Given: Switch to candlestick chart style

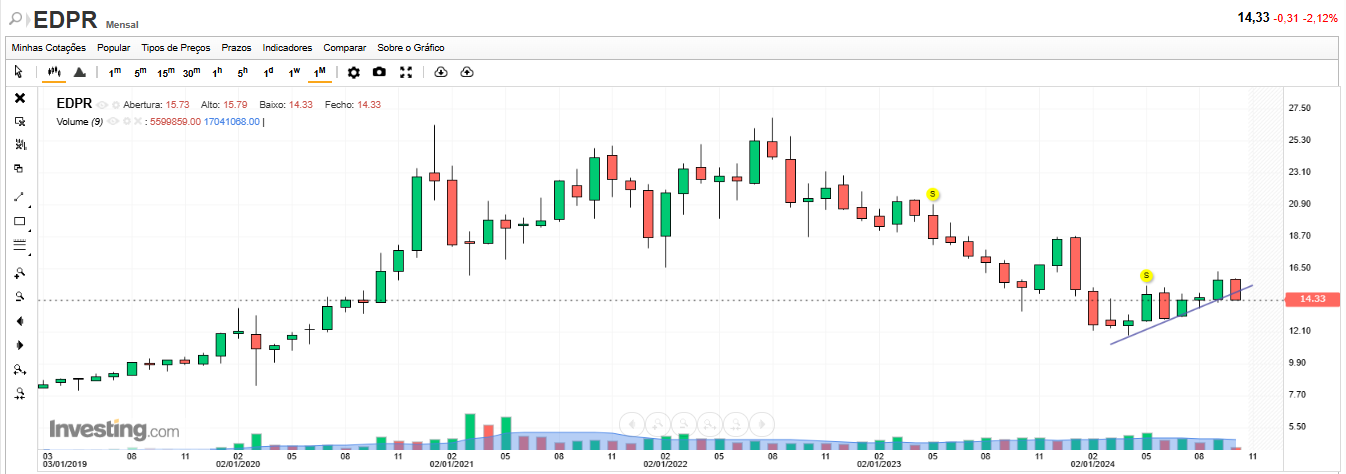Looking at the screenshot, I should [x=54, y=72].
